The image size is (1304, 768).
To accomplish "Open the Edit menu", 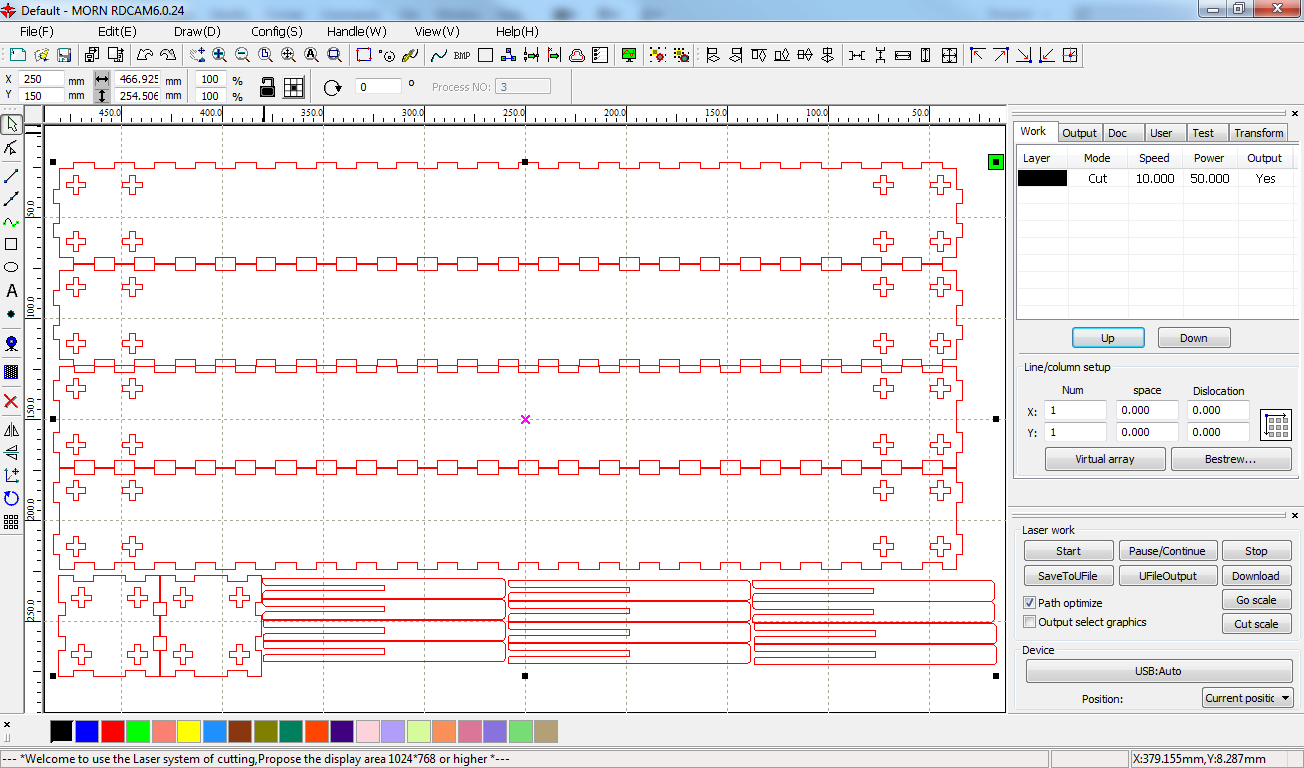I will 117,31.
